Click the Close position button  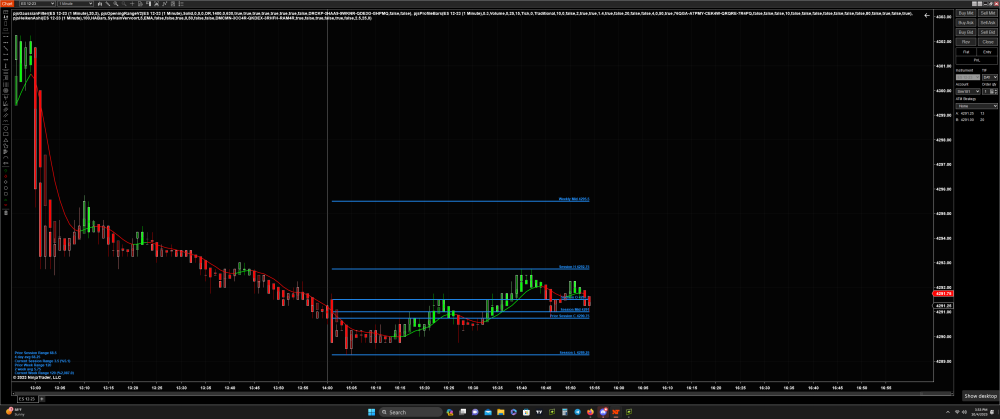(x=988, y=42)
